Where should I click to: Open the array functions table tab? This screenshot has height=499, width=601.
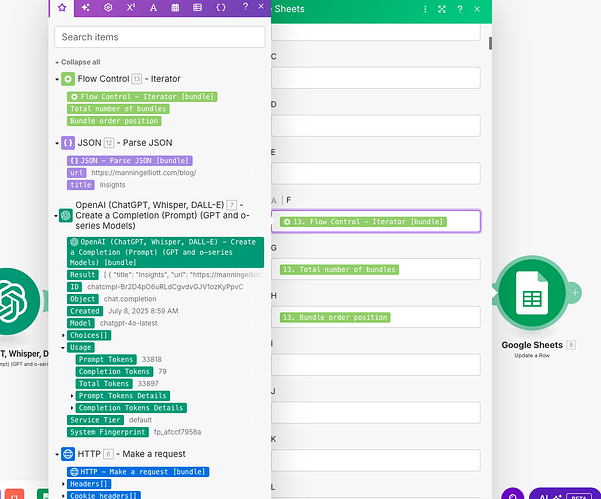(197, 8)
